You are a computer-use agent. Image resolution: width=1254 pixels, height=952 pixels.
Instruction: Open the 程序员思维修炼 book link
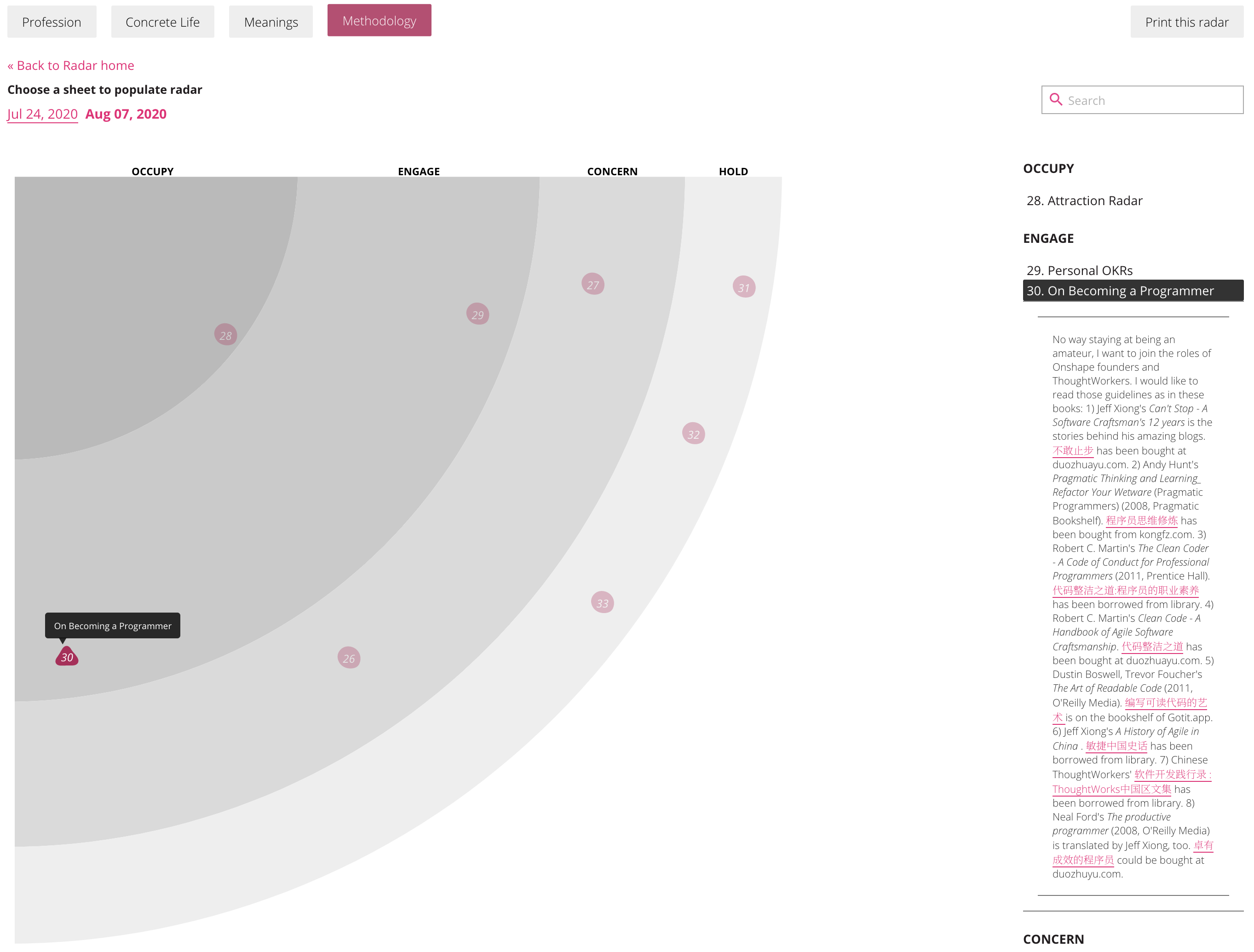pos(1141,520)
